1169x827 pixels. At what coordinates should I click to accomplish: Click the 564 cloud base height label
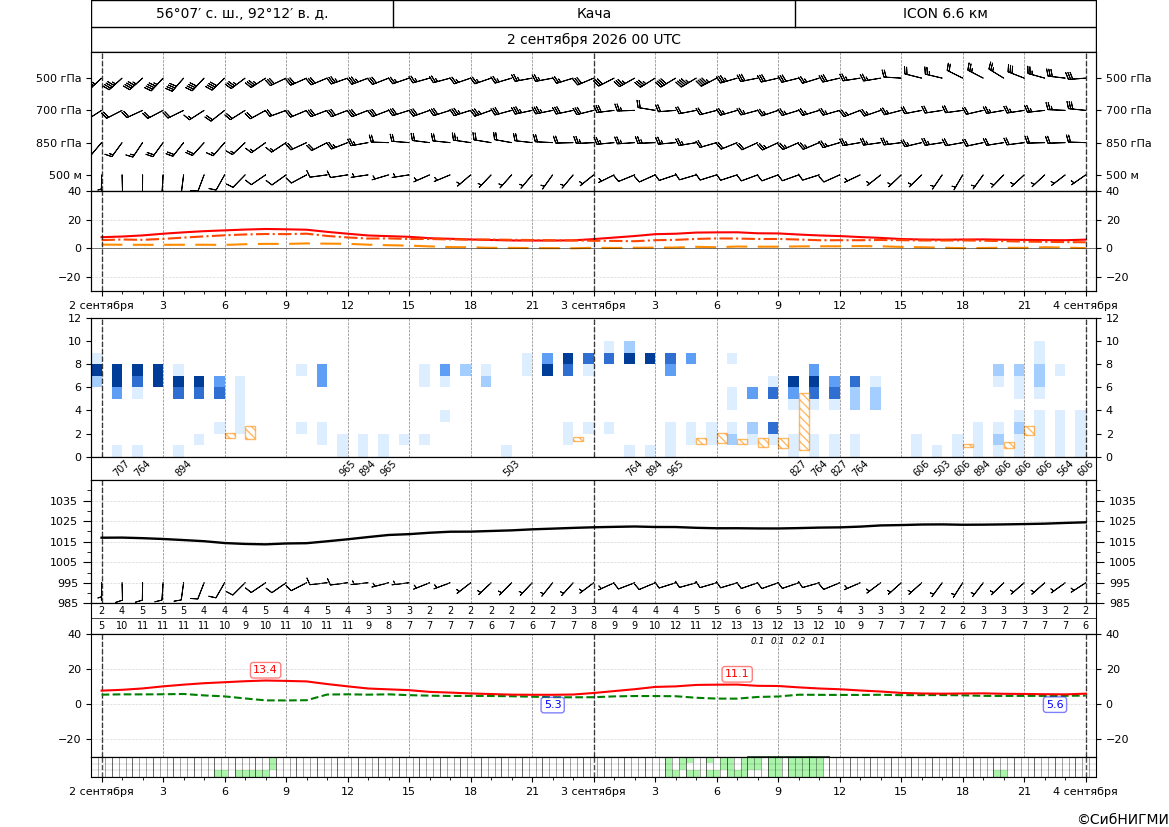(1065, 468)
